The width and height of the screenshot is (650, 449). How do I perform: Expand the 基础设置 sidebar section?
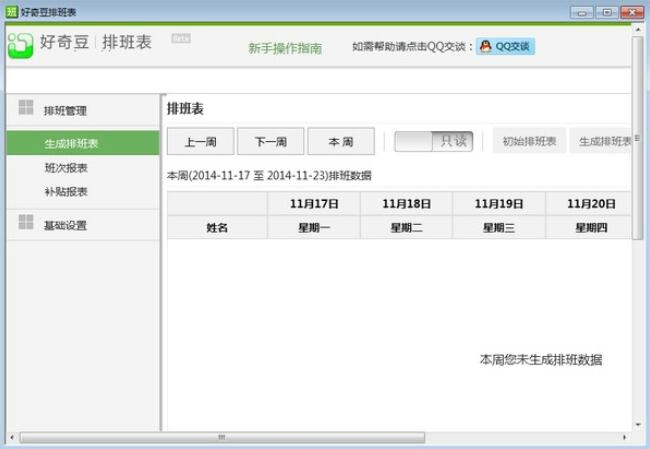pos(66,225)
